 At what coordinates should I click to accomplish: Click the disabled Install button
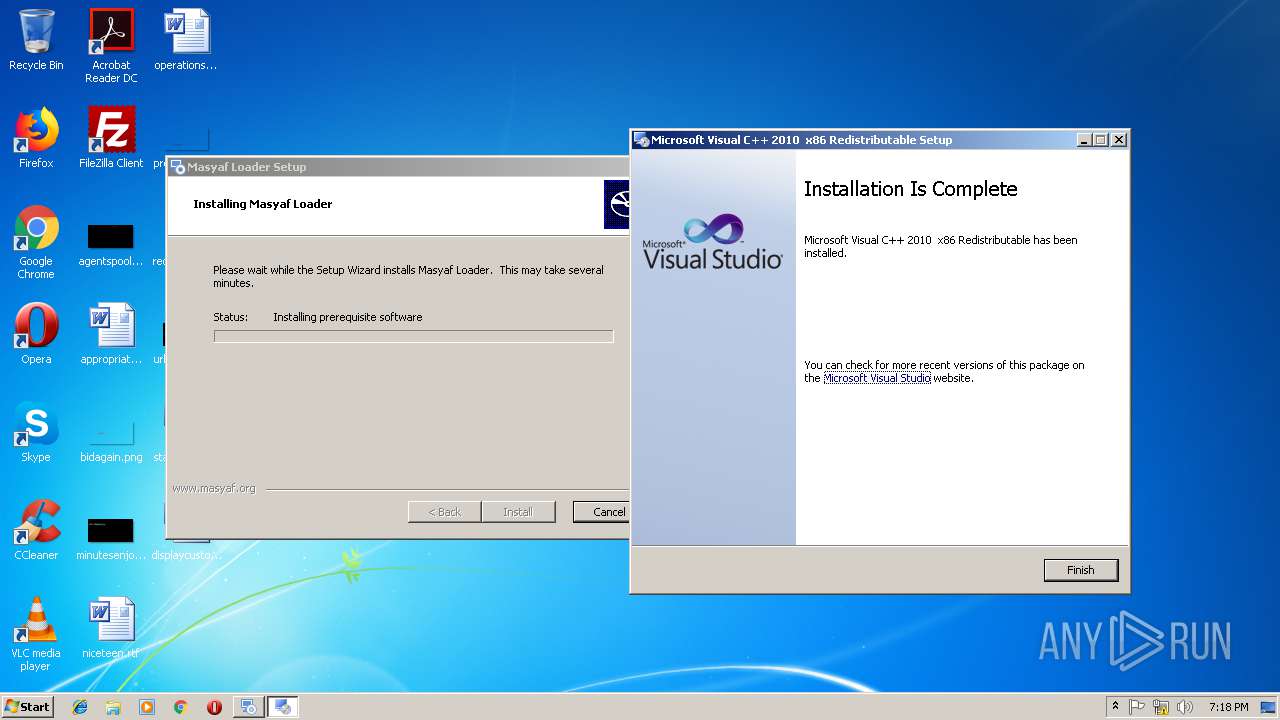pos(518,512)
